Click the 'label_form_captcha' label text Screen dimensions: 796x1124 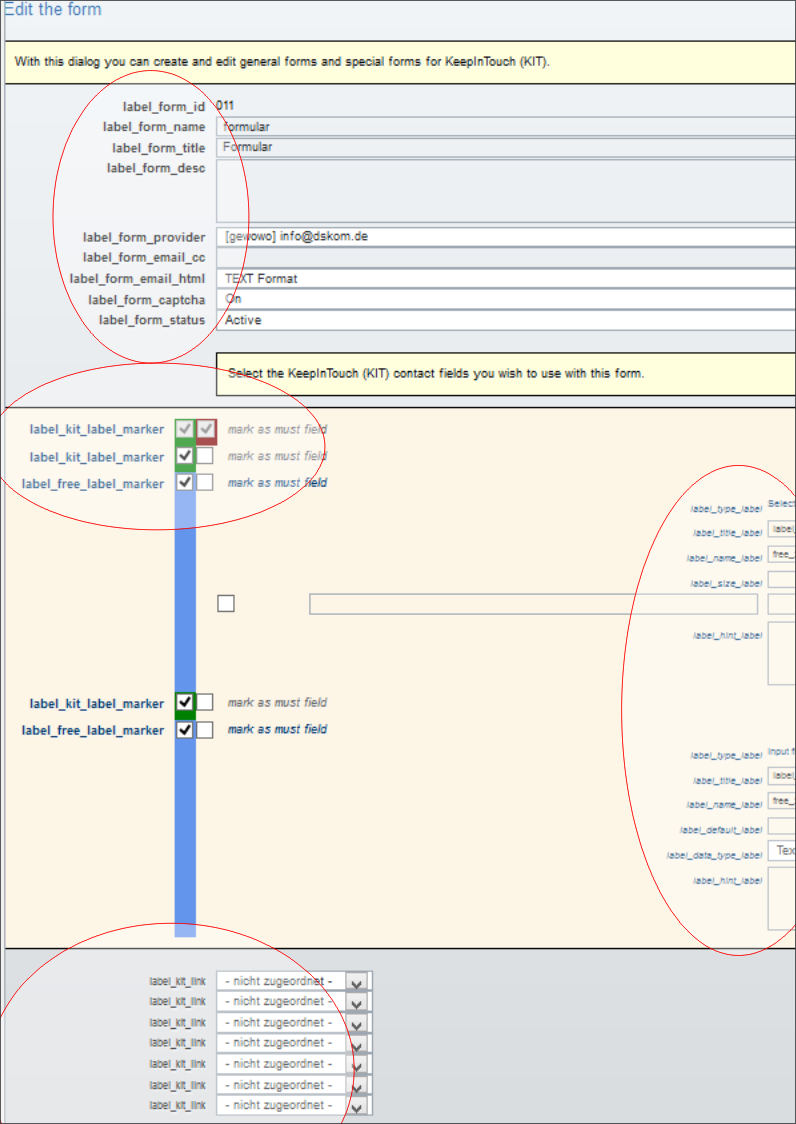(147, 300)
